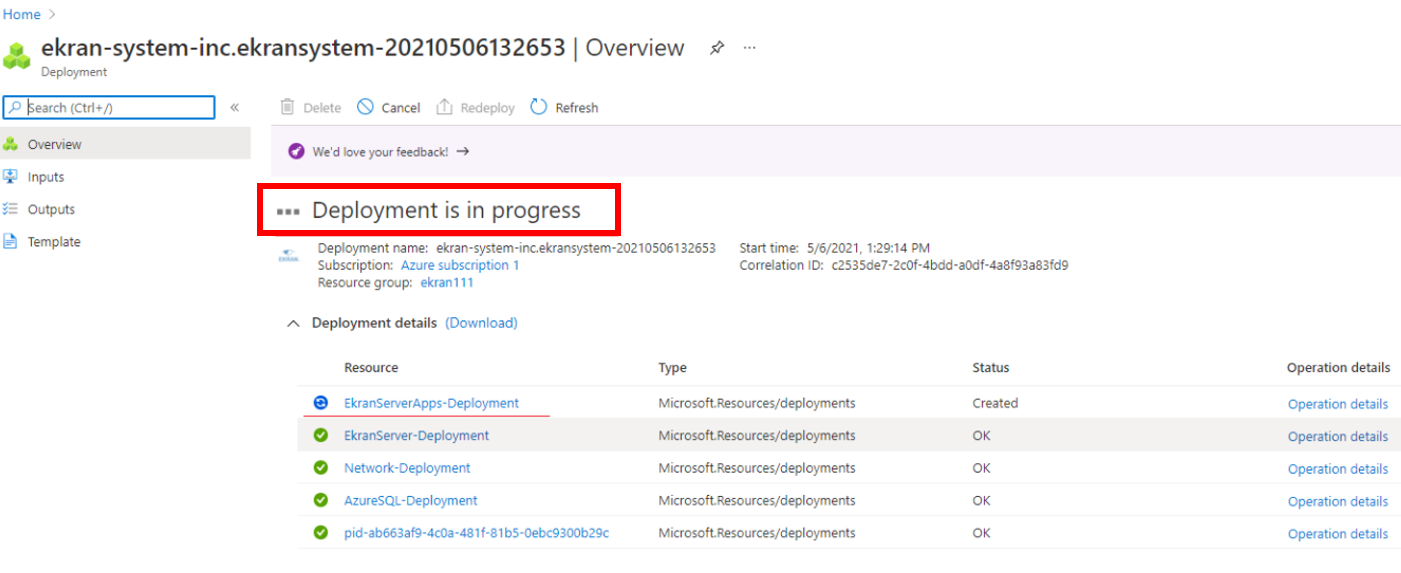The image size is (1401, 573).
Task: Select Inputs in the left menu
Action: point(46,177)
